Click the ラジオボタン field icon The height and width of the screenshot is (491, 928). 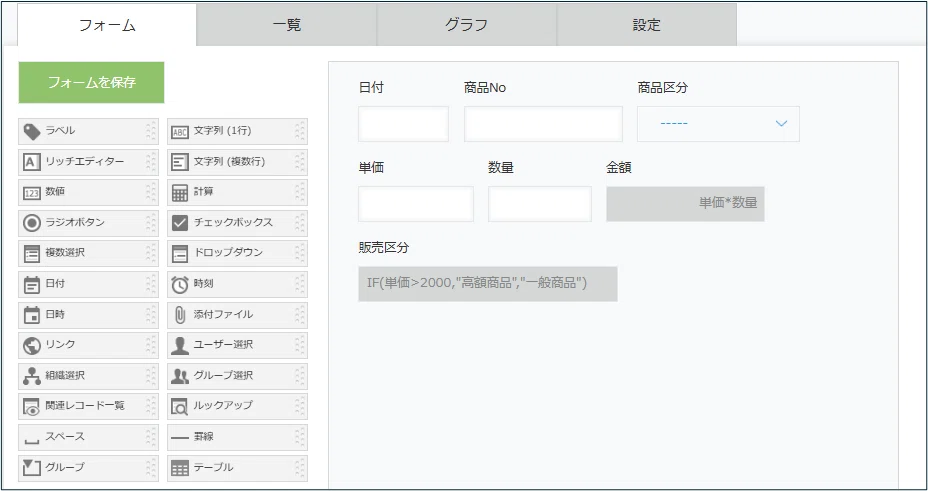coord(32,223)
